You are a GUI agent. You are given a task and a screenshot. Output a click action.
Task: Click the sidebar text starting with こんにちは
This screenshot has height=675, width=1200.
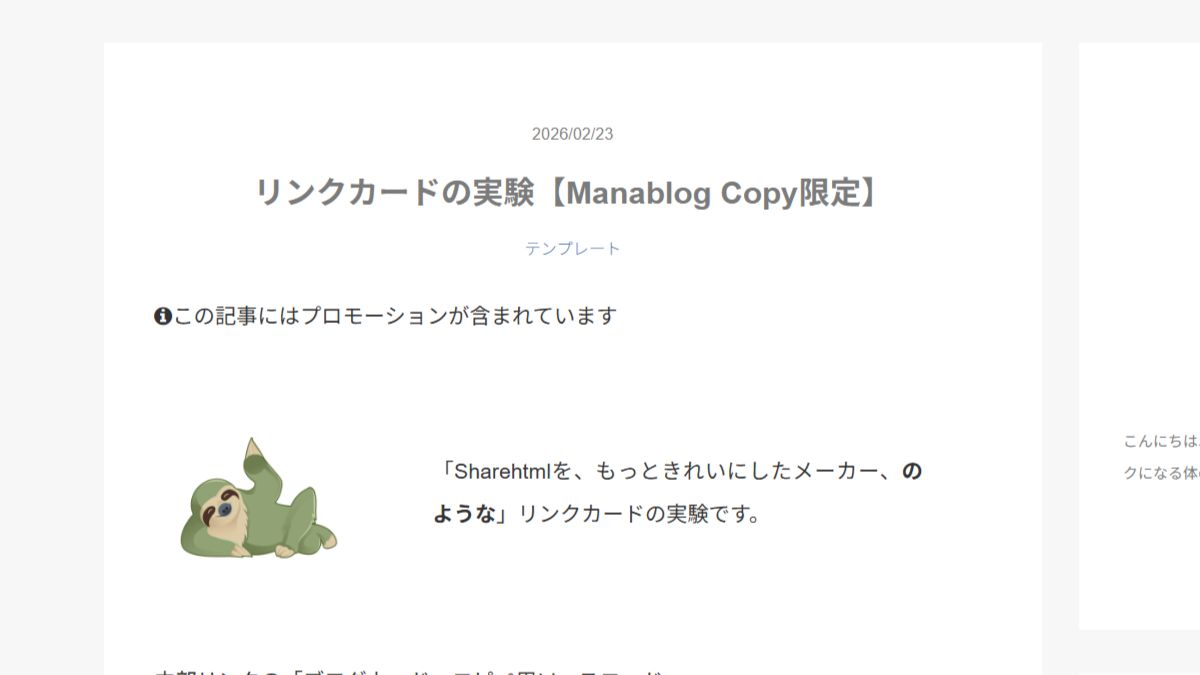1161,440
